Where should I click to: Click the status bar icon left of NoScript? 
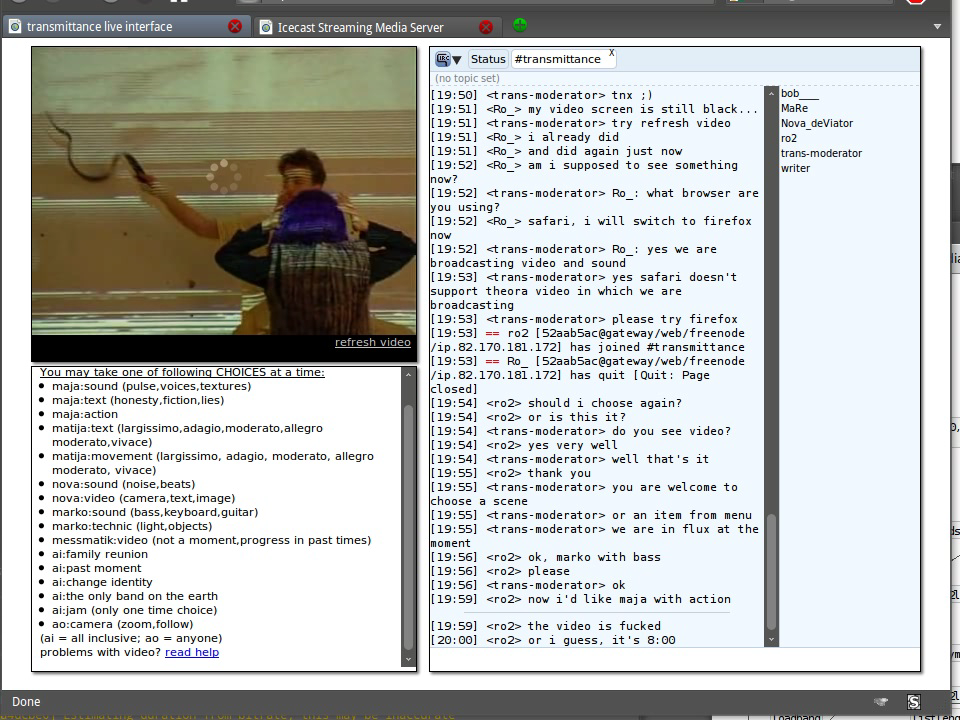[x=880, y=702]
